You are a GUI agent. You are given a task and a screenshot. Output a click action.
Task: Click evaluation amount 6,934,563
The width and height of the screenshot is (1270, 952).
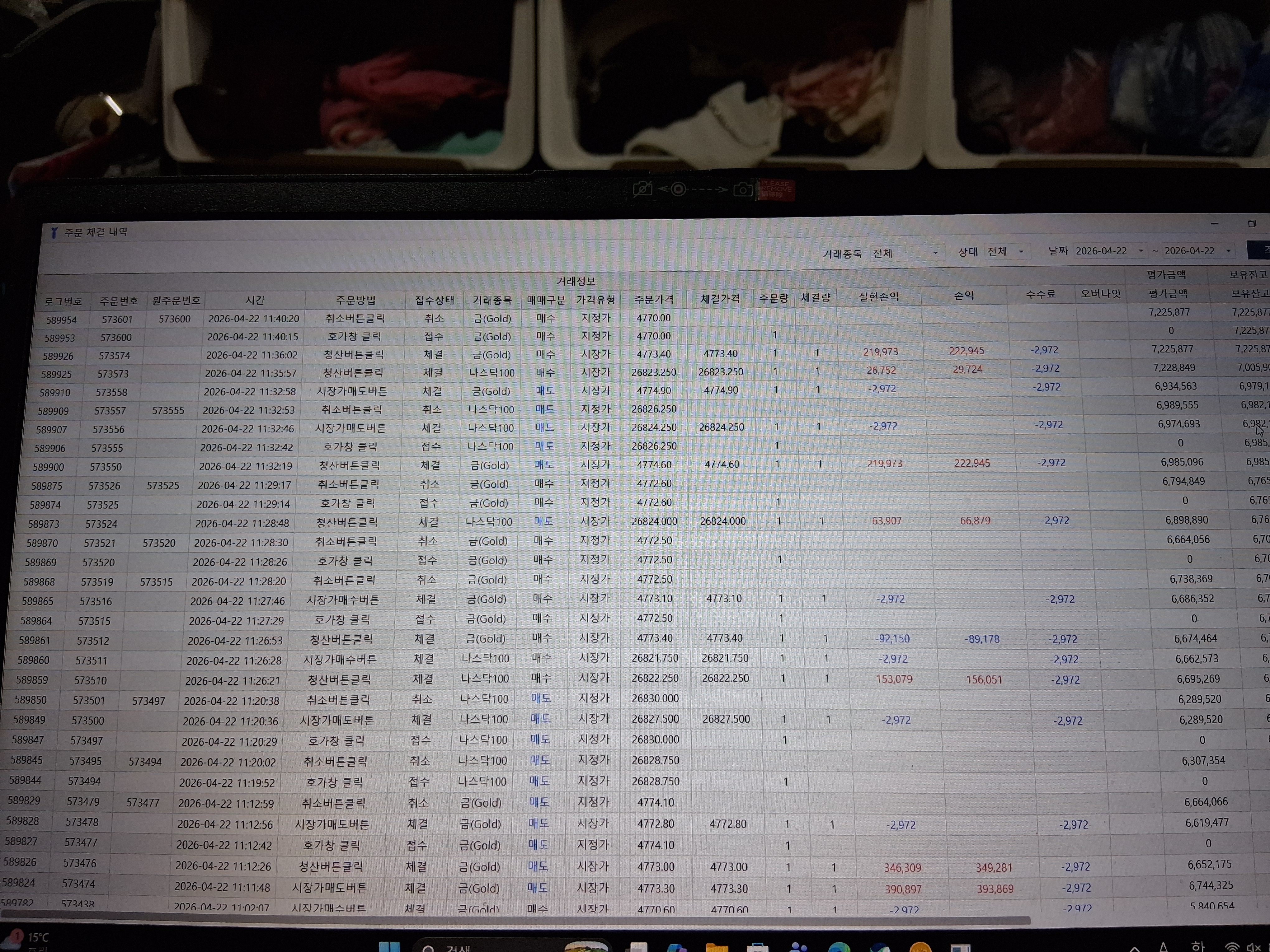[1176, 386]
